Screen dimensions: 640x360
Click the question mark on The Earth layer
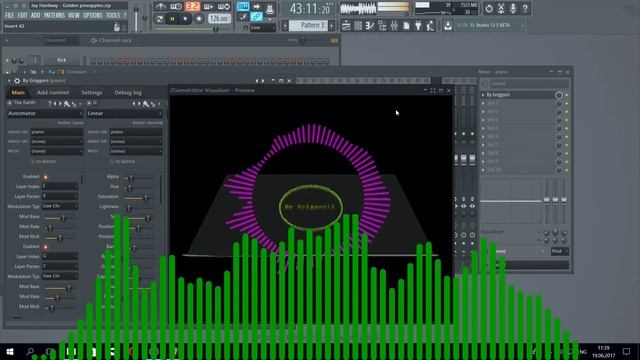click(x=49, y=104)
